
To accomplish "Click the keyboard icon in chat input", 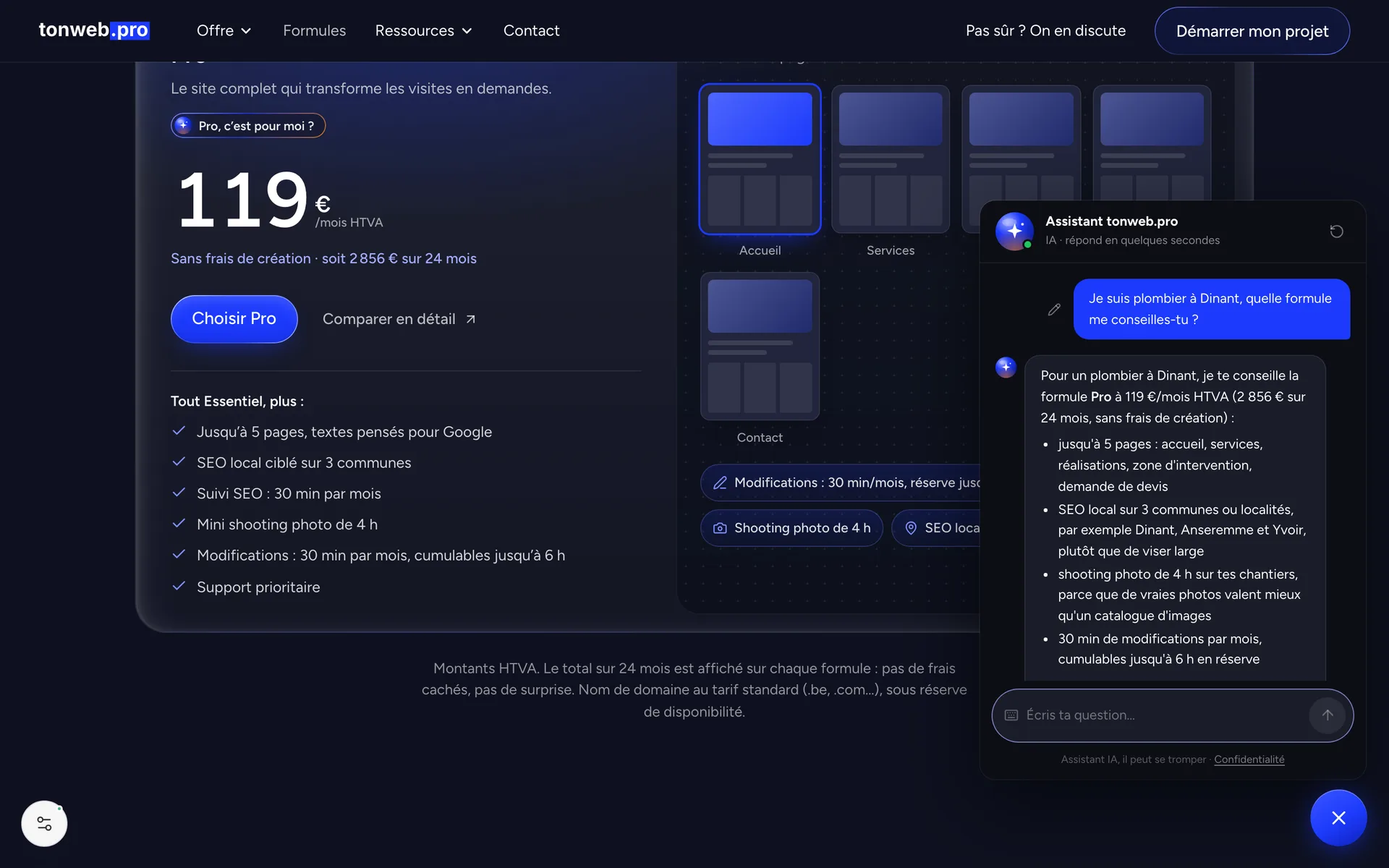I will pos(1011,715).
